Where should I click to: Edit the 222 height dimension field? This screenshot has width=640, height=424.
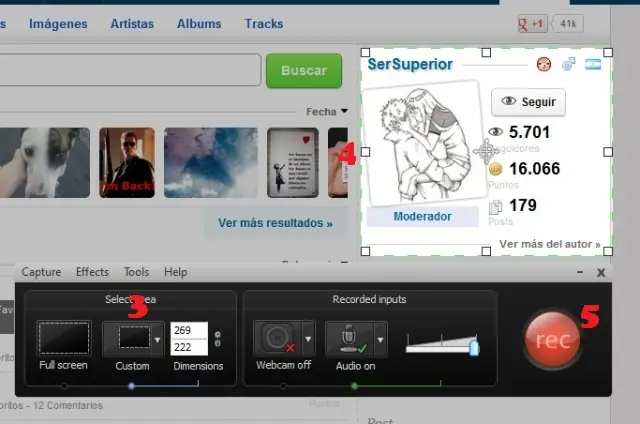189,347
